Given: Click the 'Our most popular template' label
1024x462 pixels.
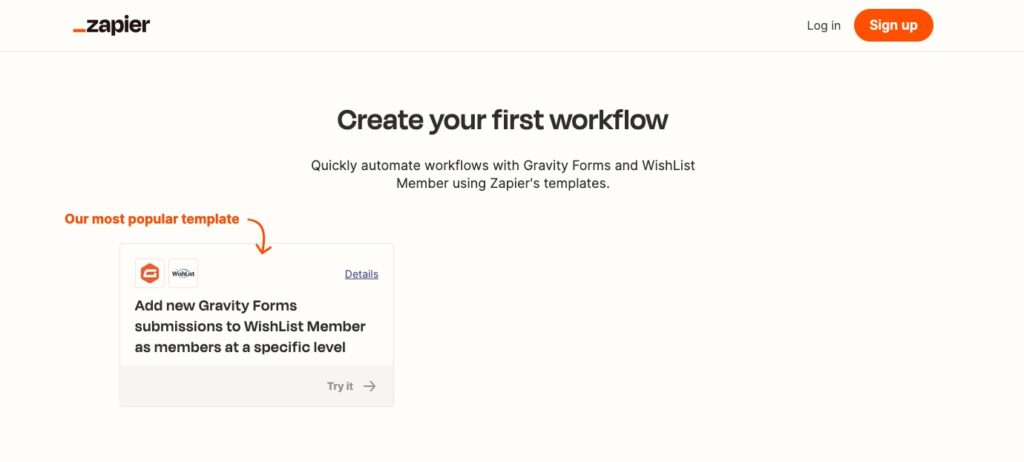Looking at the screenshot, I should [x=152, y=219].
